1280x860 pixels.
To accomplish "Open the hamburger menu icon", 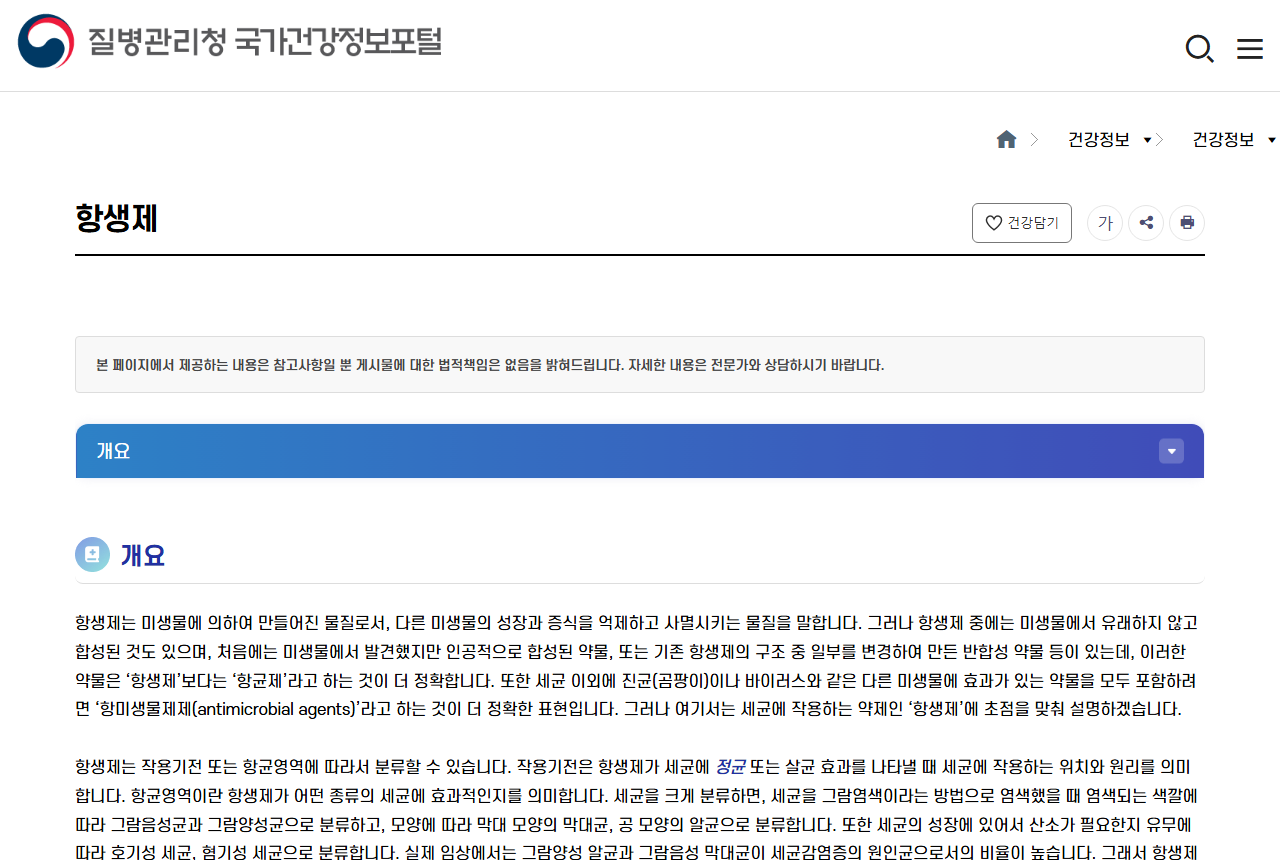I will pyautogui.click(x=1250, y=48).
